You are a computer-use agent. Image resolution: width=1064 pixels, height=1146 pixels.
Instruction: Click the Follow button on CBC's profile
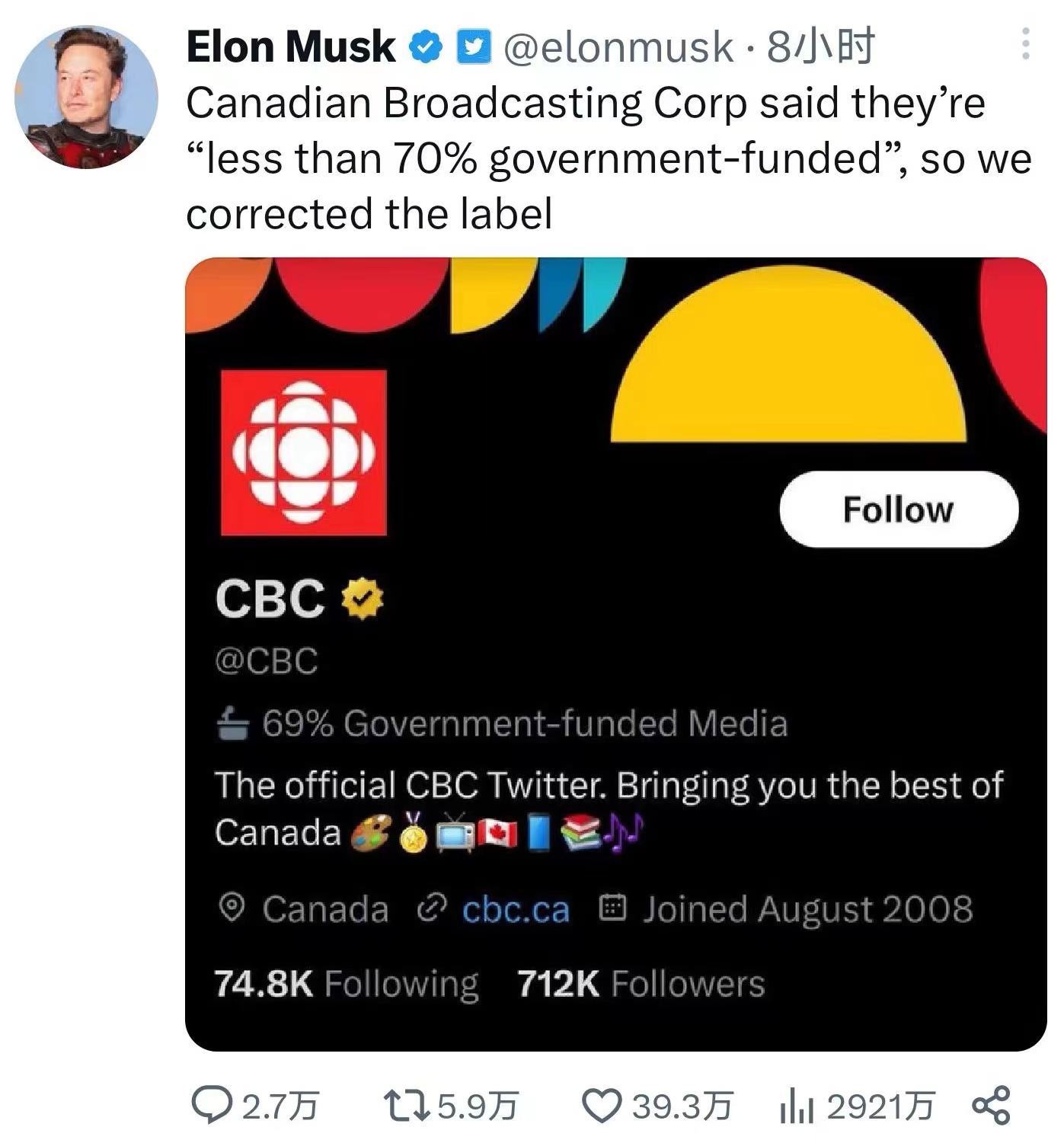(898, 510)
